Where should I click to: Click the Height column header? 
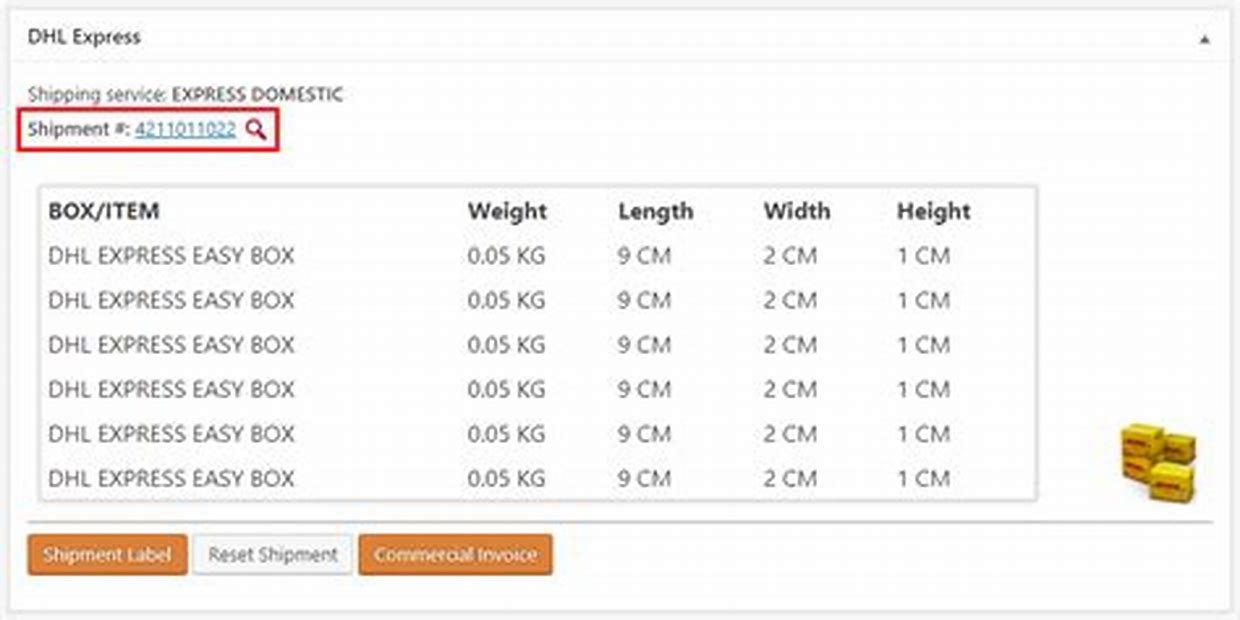pos(934,212)
